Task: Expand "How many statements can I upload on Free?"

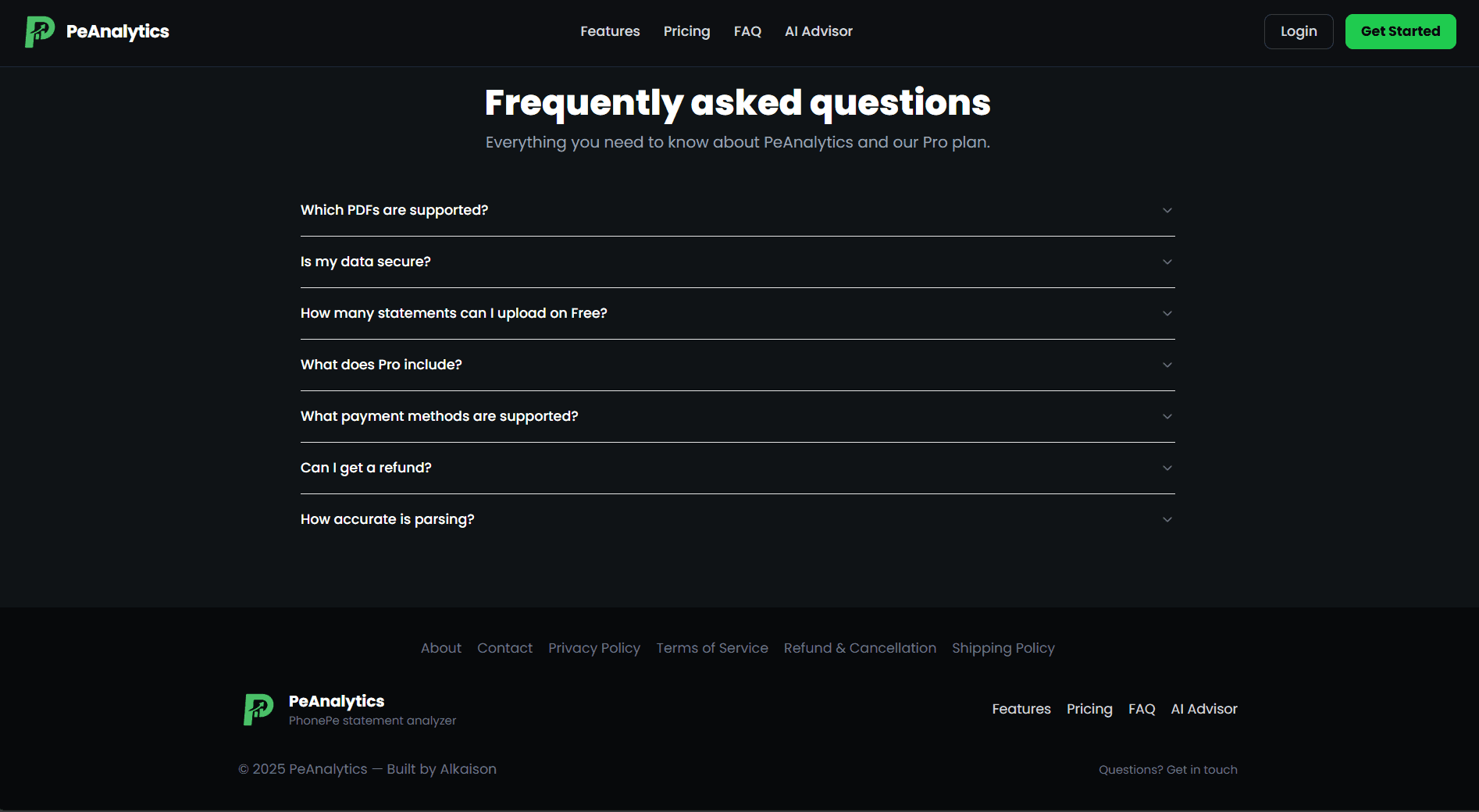Action: click(x=737, y=313)
